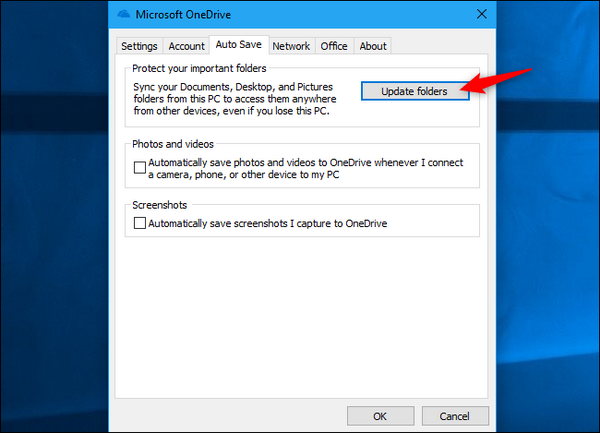The width and height of the screenshot is (600, 433).
Task: Click the OneDrive cloud icon in title bar
Action: pos(124,16)
